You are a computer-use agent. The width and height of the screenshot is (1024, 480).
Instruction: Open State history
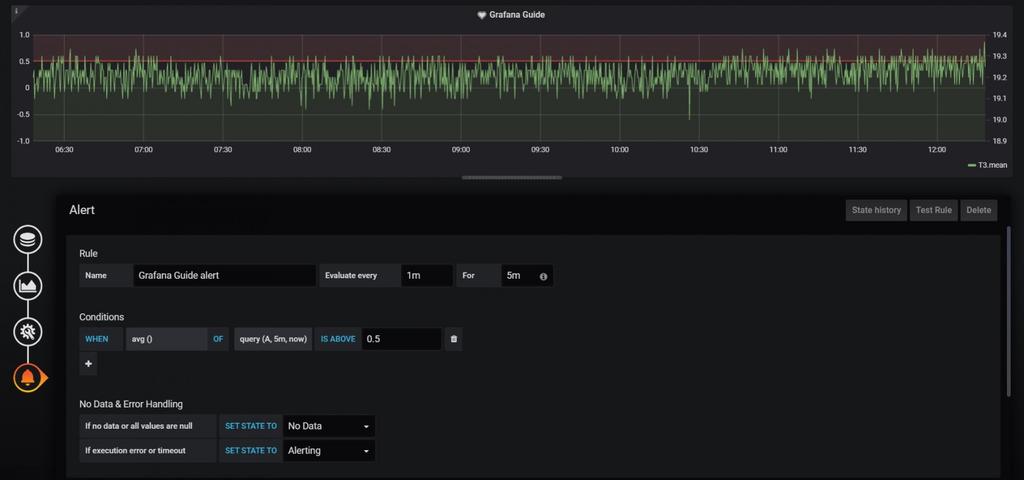[876, 210]
